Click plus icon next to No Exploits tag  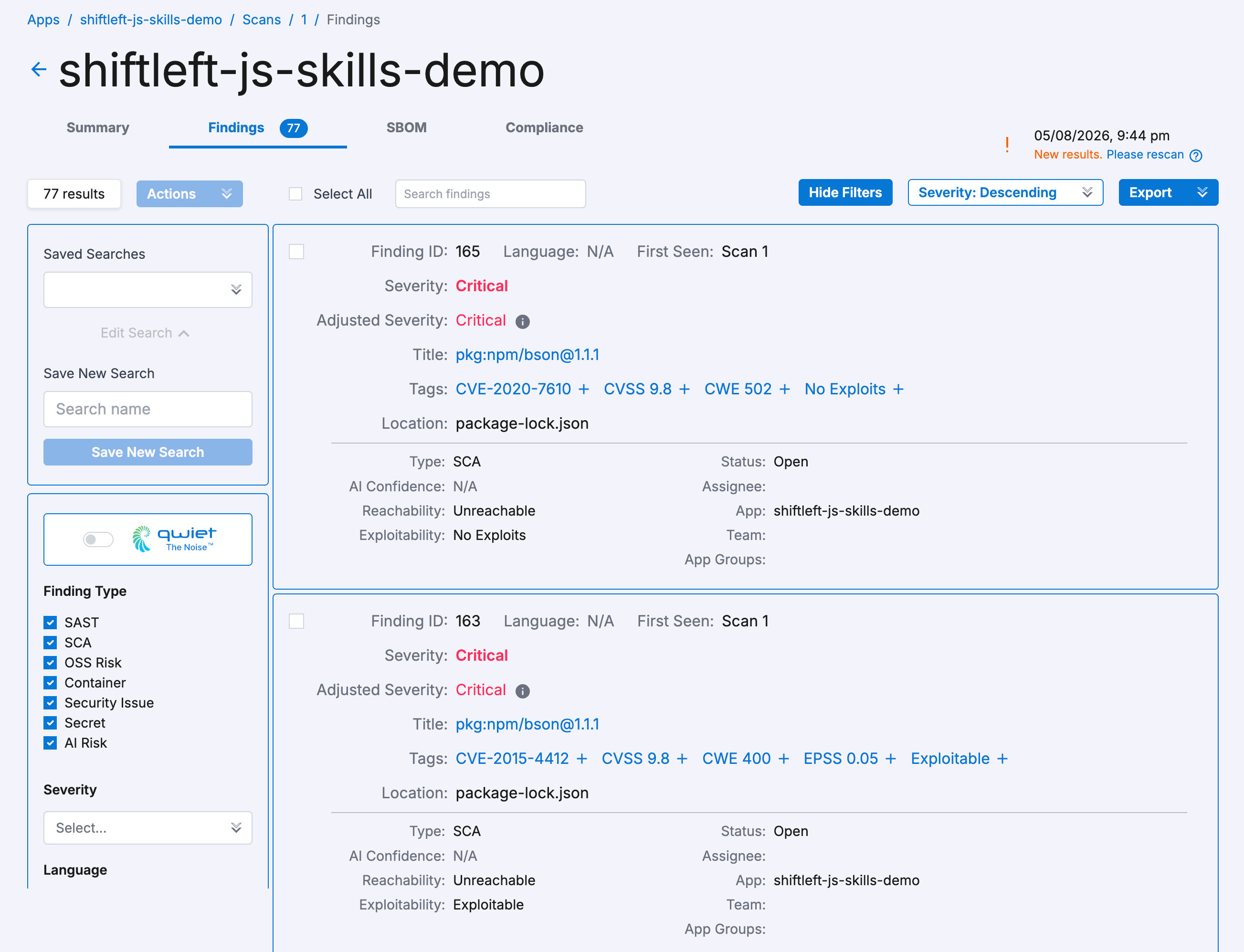tap(898, 389)
